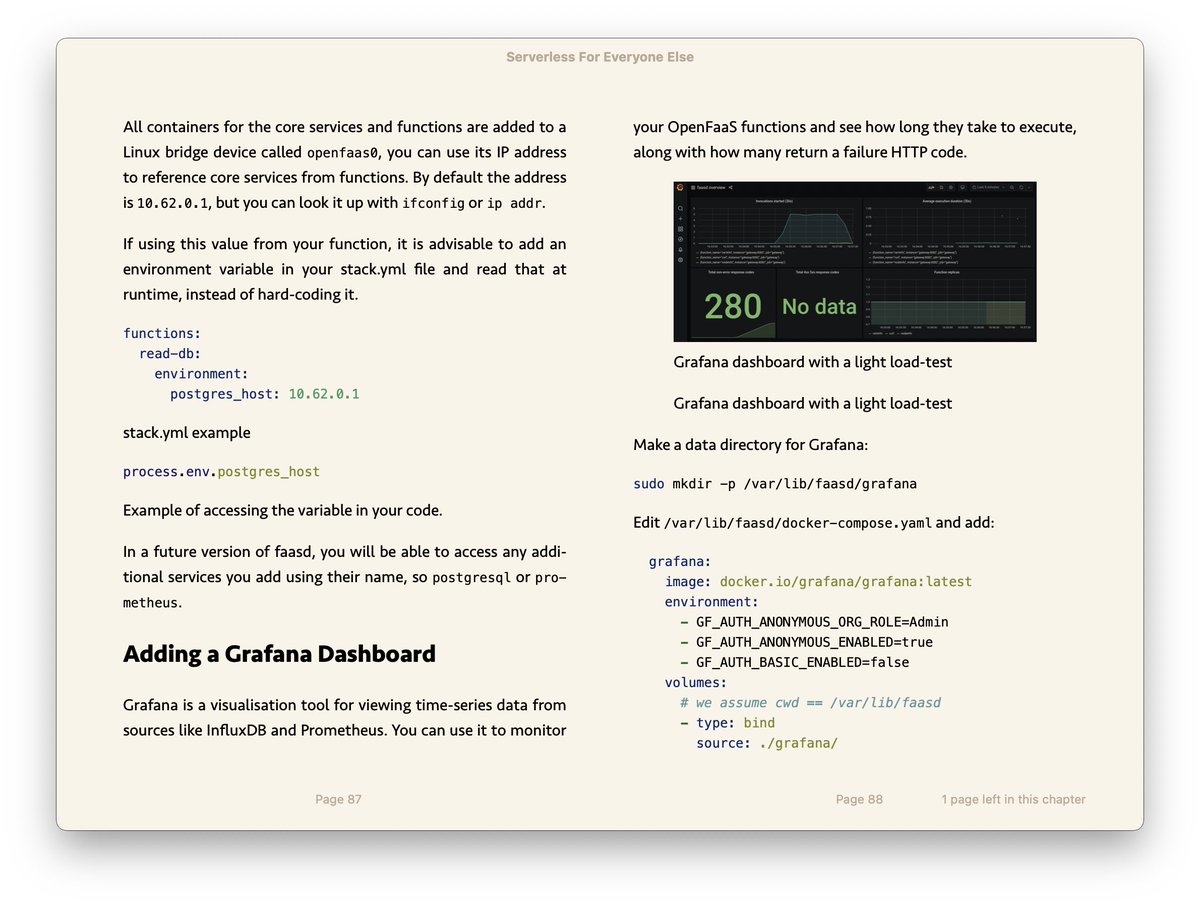
Task: Click 'Example of accessing the variable in your code.'
Action: [282, 510]
